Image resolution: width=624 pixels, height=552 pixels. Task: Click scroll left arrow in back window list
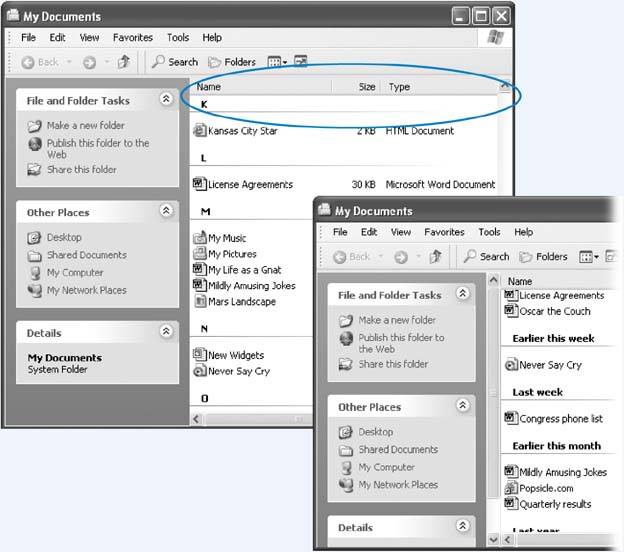pos(196,419)
